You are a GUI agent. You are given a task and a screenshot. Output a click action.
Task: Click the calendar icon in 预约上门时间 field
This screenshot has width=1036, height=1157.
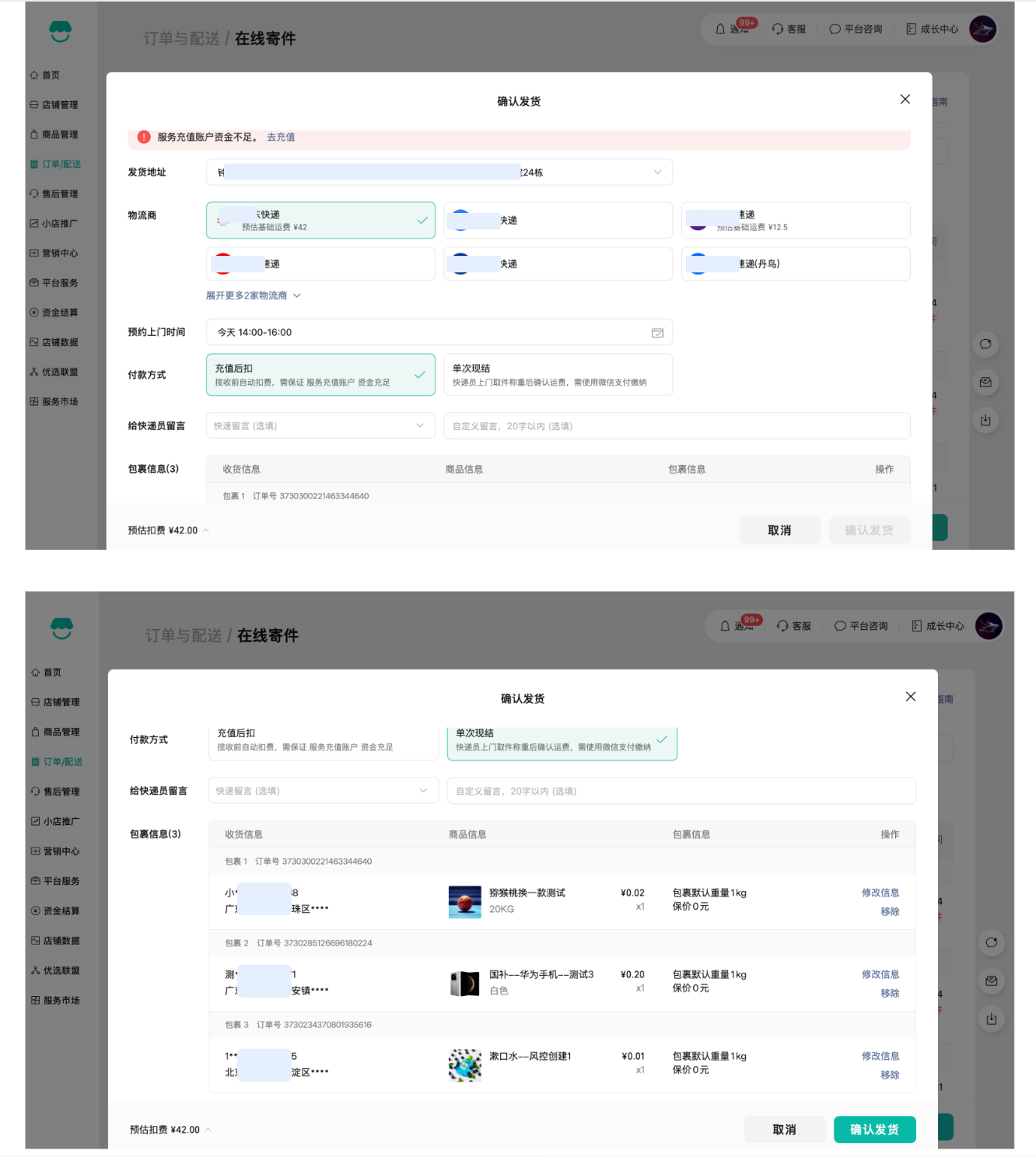coord(657,333)
